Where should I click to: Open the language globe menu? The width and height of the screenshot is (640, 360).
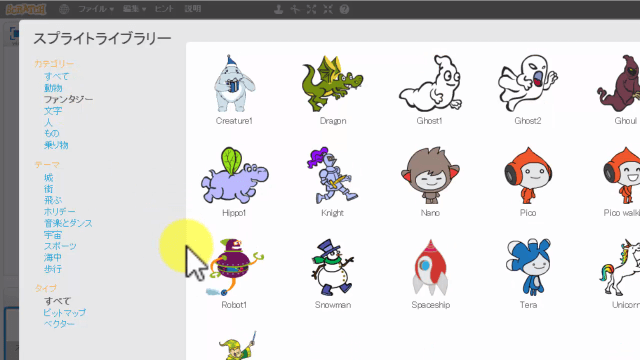click(64, 9)
